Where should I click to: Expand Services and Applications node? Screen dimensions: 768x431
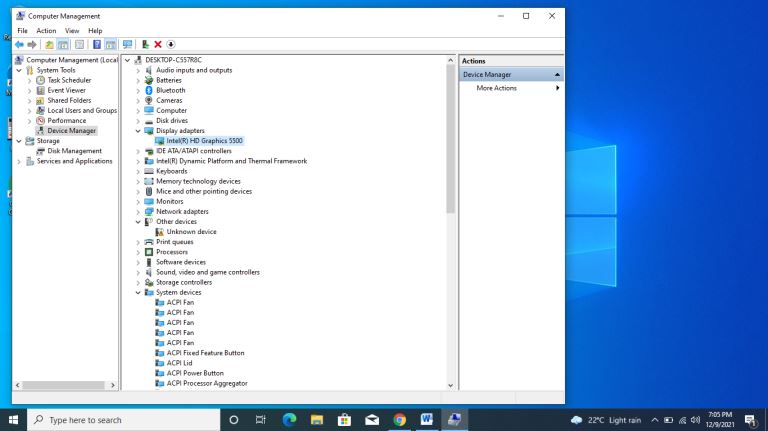(19, 161)
